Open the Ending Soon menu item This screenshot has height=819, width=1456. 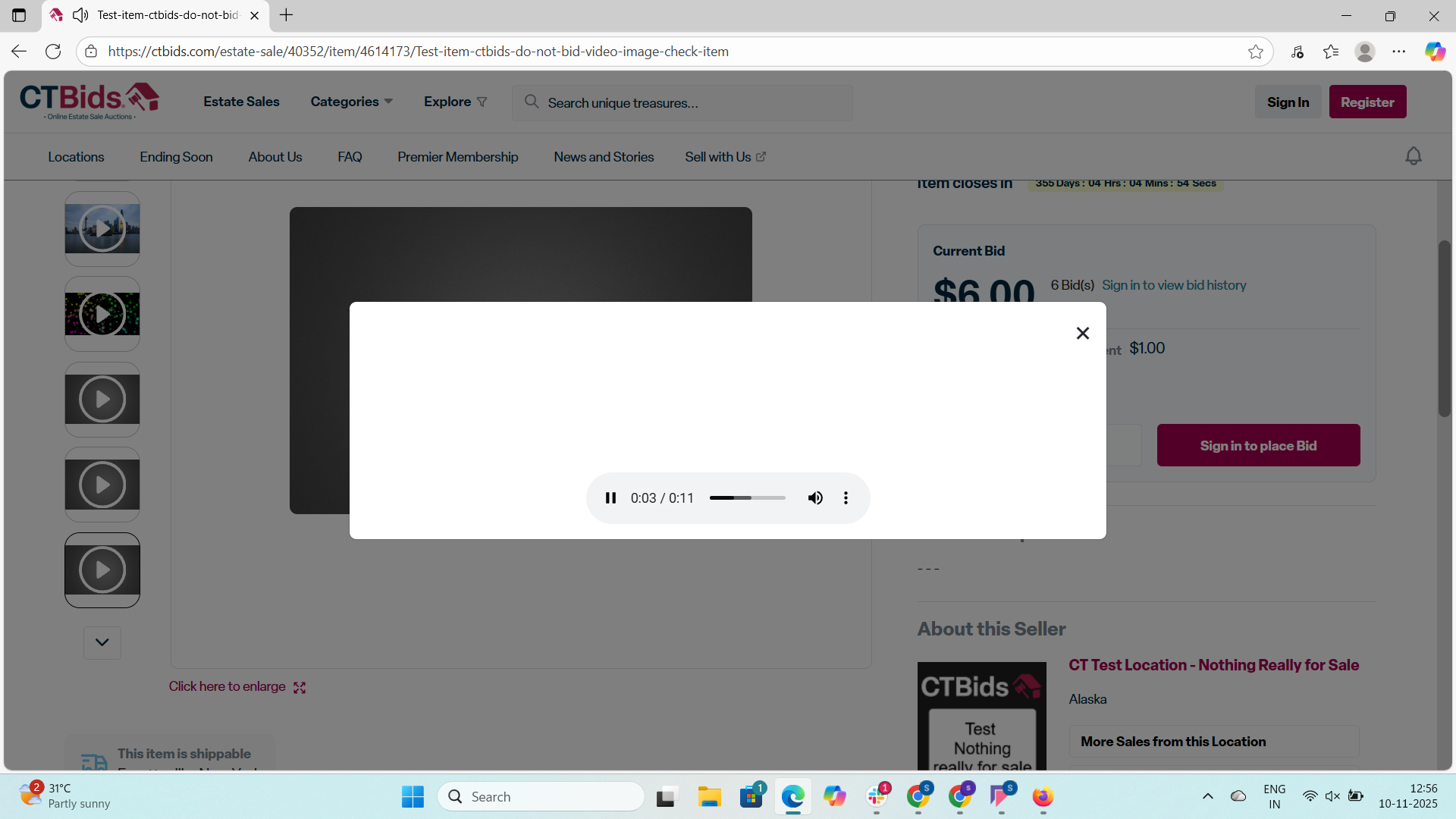(x=176, y=157)
